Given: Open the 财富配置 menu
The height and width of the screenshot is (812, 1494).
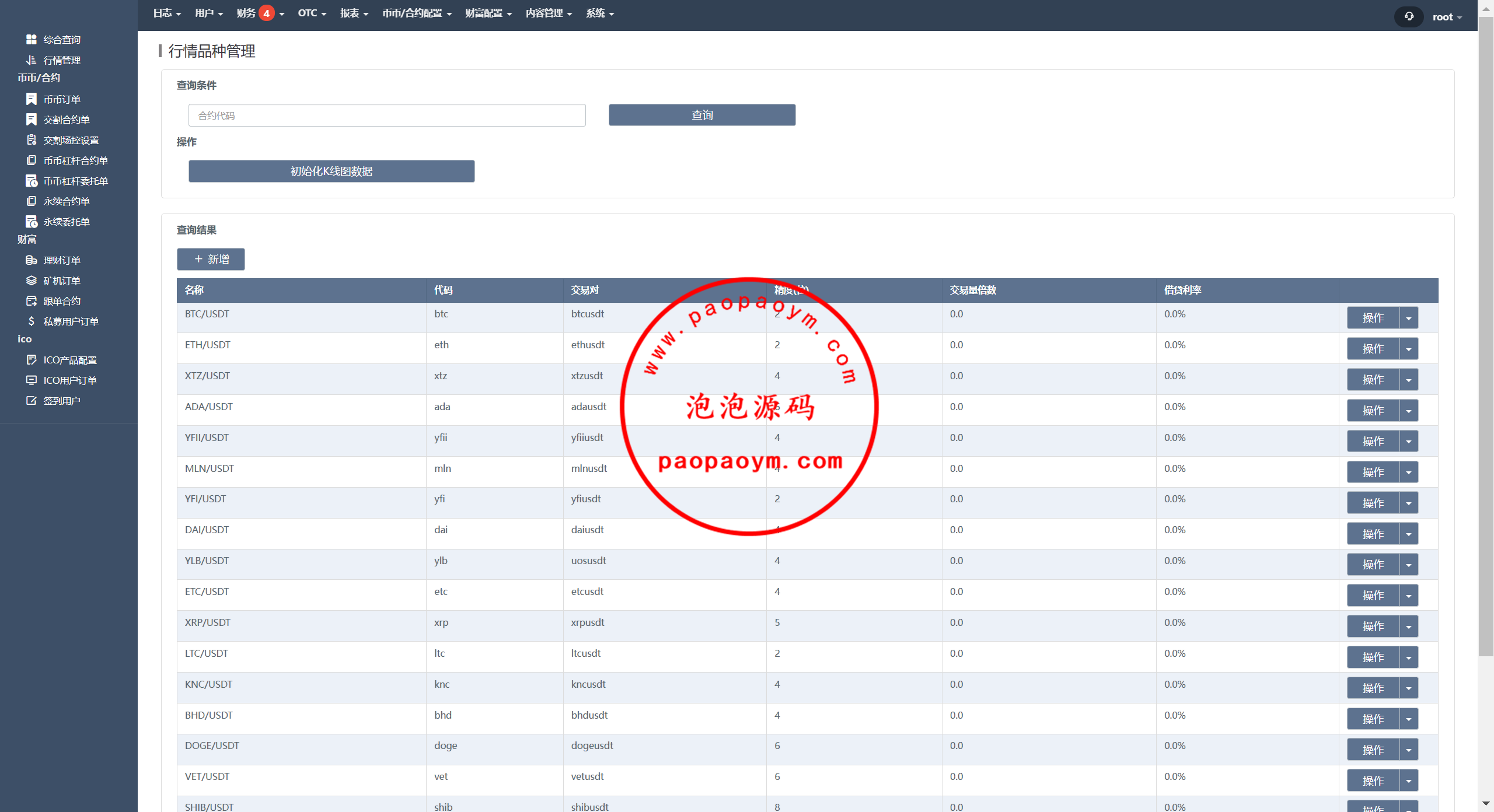Looking at the screenshot, I should [488, 13].
